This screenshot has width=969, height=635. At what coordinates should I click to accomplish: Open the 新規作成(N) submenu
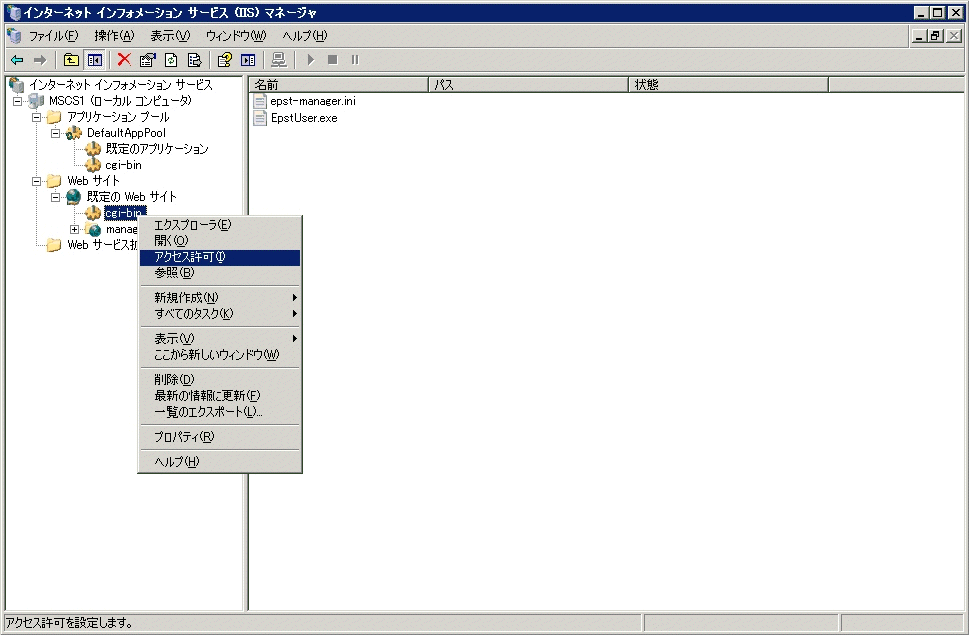220,298
